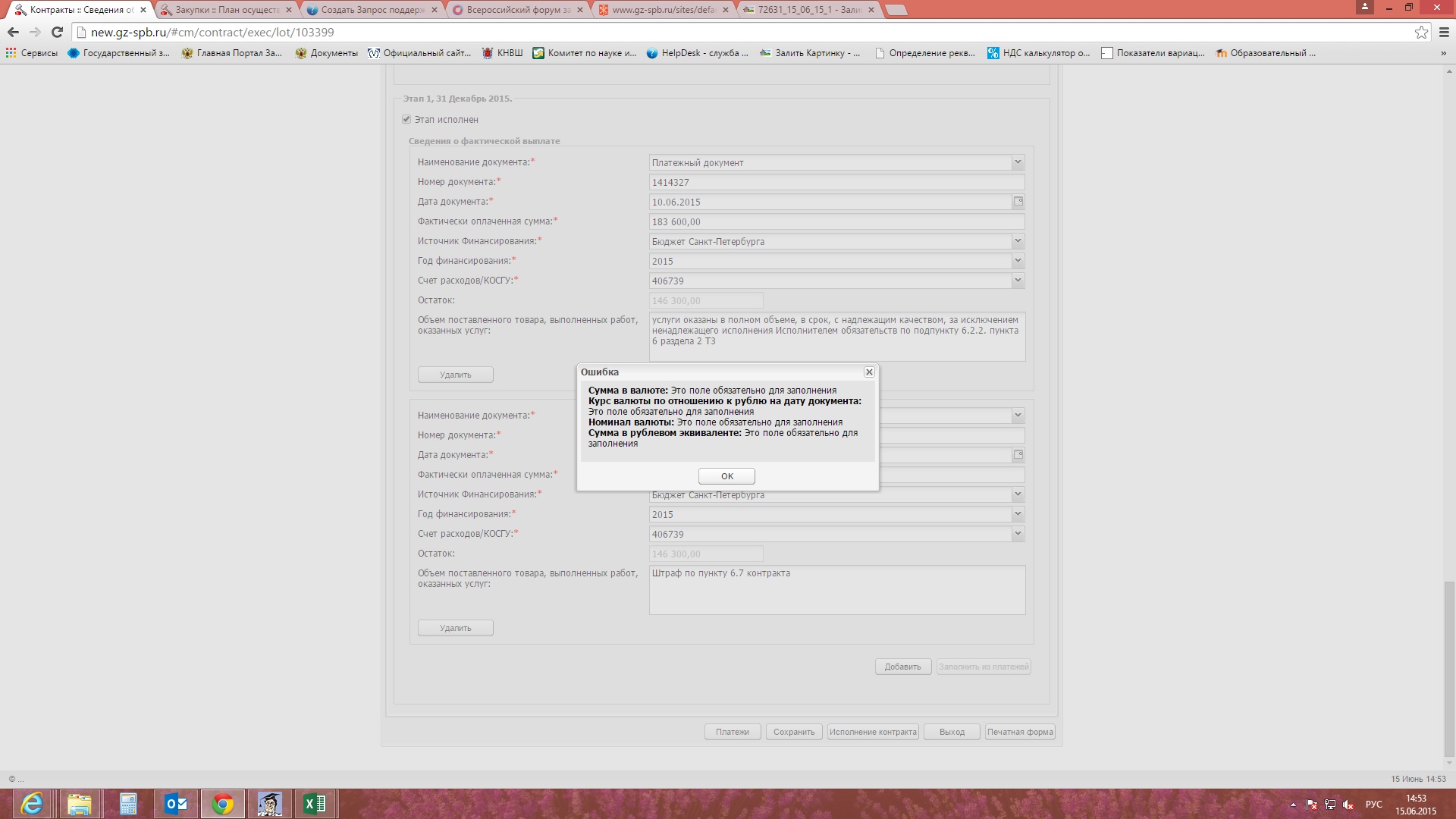The height and width of the screenshot is (819, 1456).
Task: Click the Исполнение контракта button
Action: click(x=873, y=732)
